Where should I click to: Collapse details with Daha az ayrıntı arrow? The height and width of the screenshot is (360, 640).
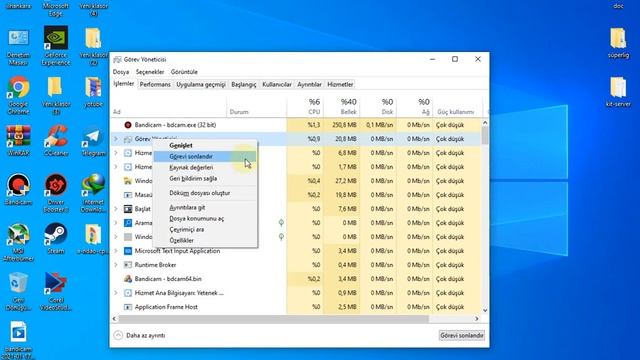pos(118,336)
